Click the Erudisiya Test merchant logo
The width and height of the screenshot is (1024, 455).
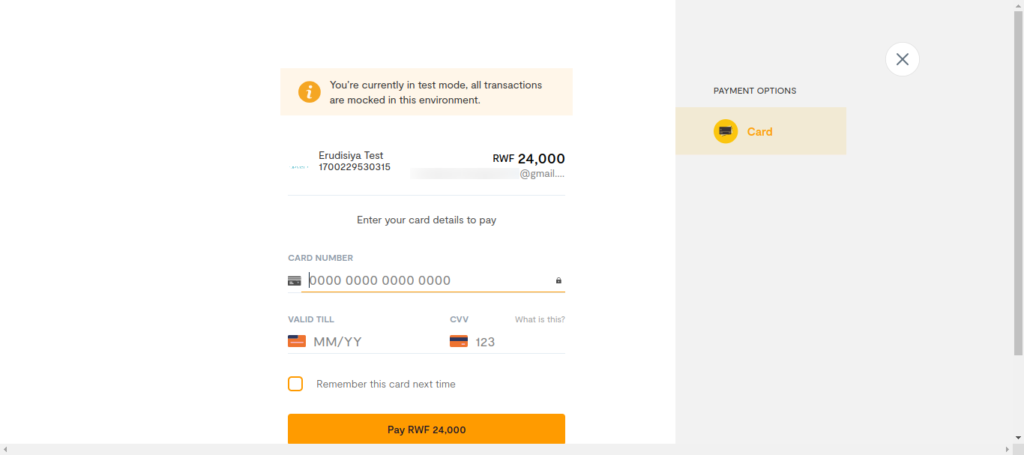(299, 165)
